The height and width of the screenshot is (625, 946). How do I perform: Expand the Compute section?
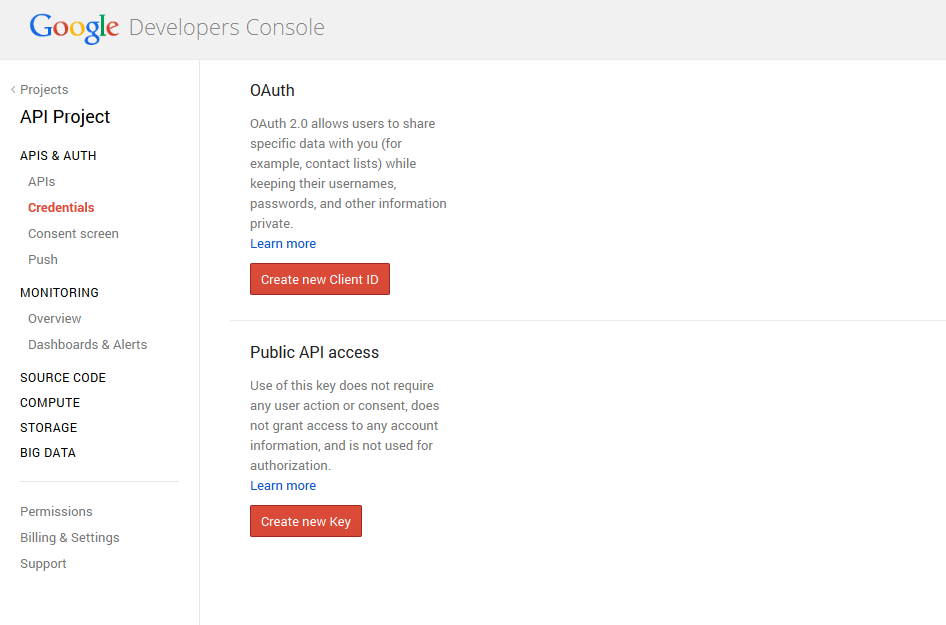pos(50,403)
